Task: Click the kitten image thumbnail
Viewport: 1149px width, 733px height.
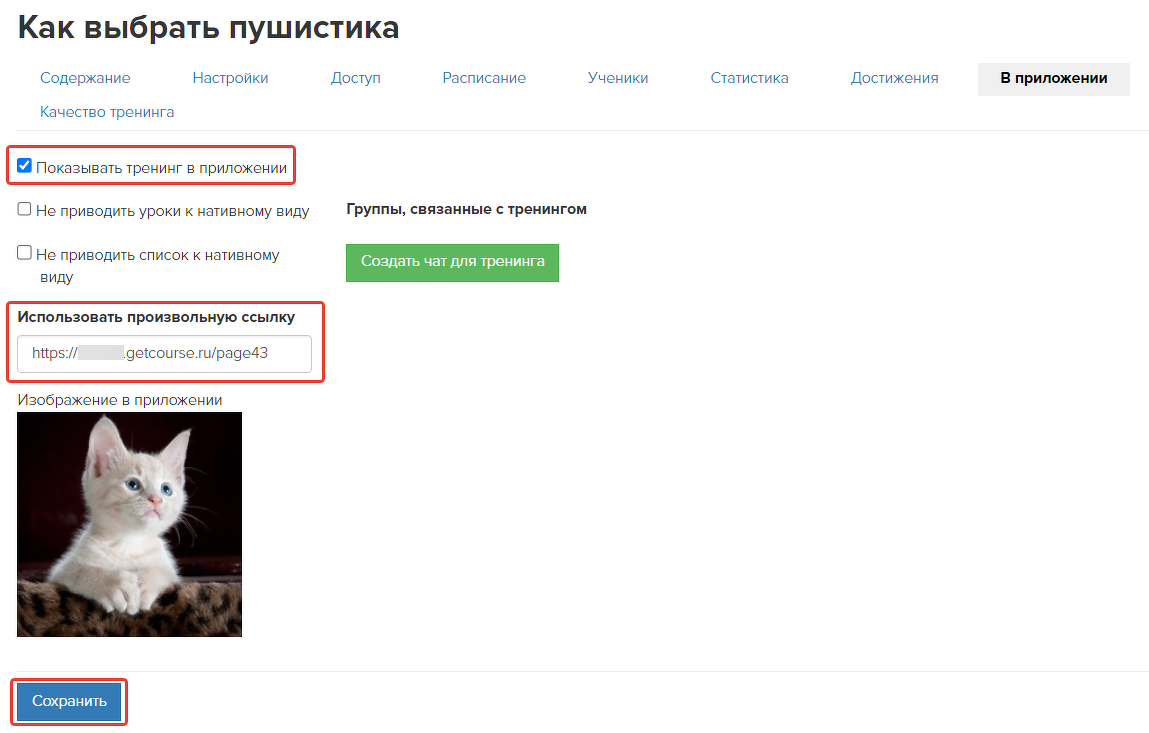Action: click(x=130, y=524)
